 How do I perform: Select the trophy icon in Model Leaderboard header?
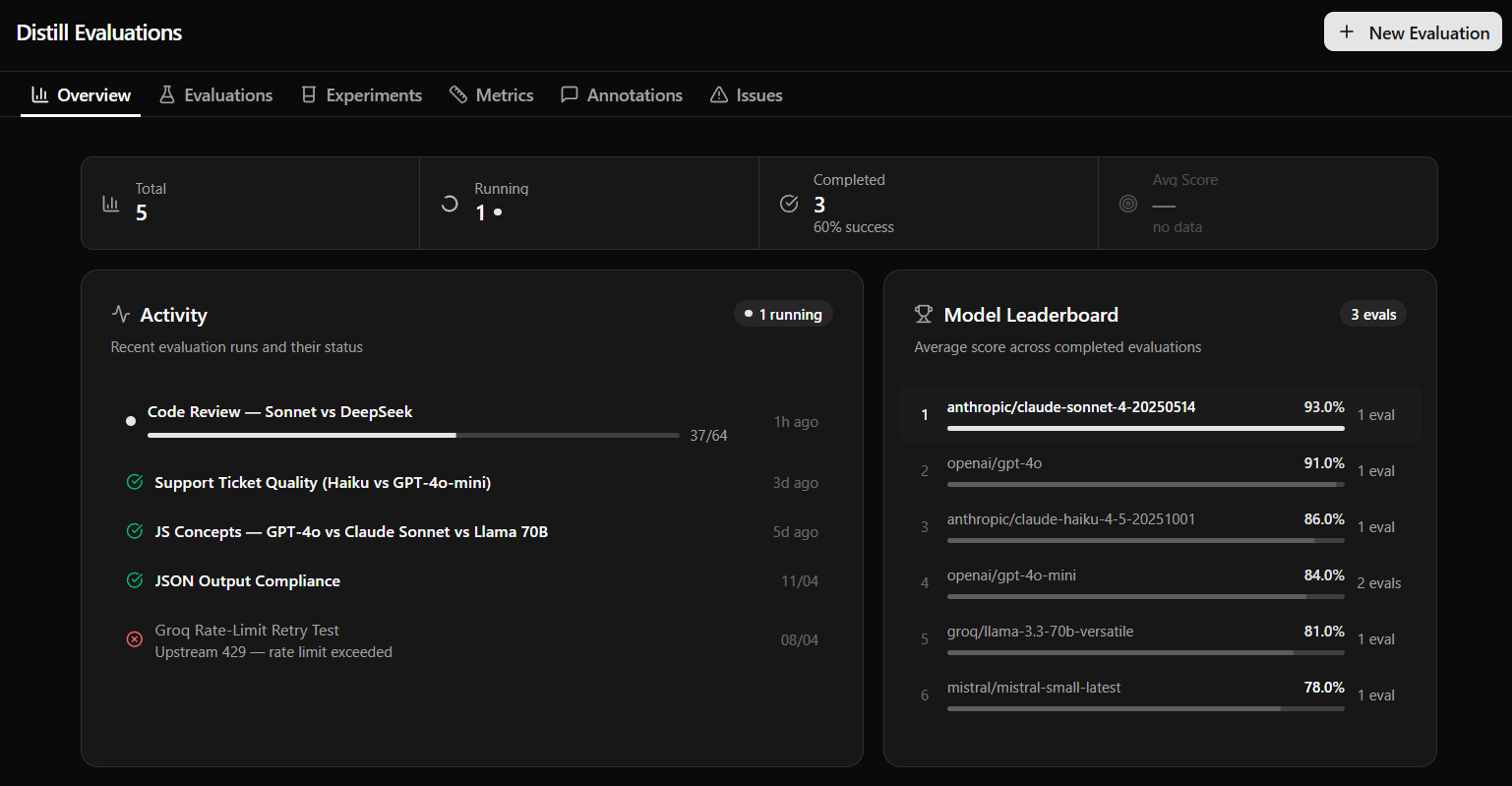click(x=923, y=314)
